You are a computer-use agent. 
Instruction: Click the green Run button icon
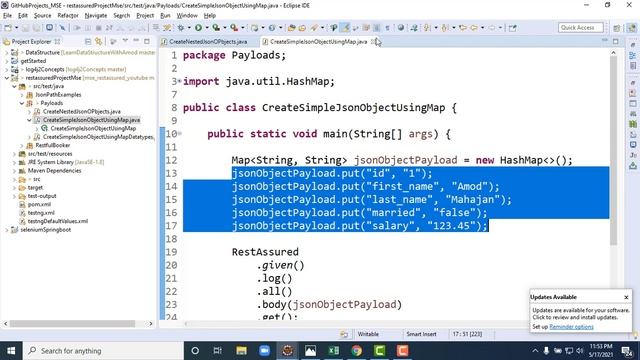click(x=198, y=28)
